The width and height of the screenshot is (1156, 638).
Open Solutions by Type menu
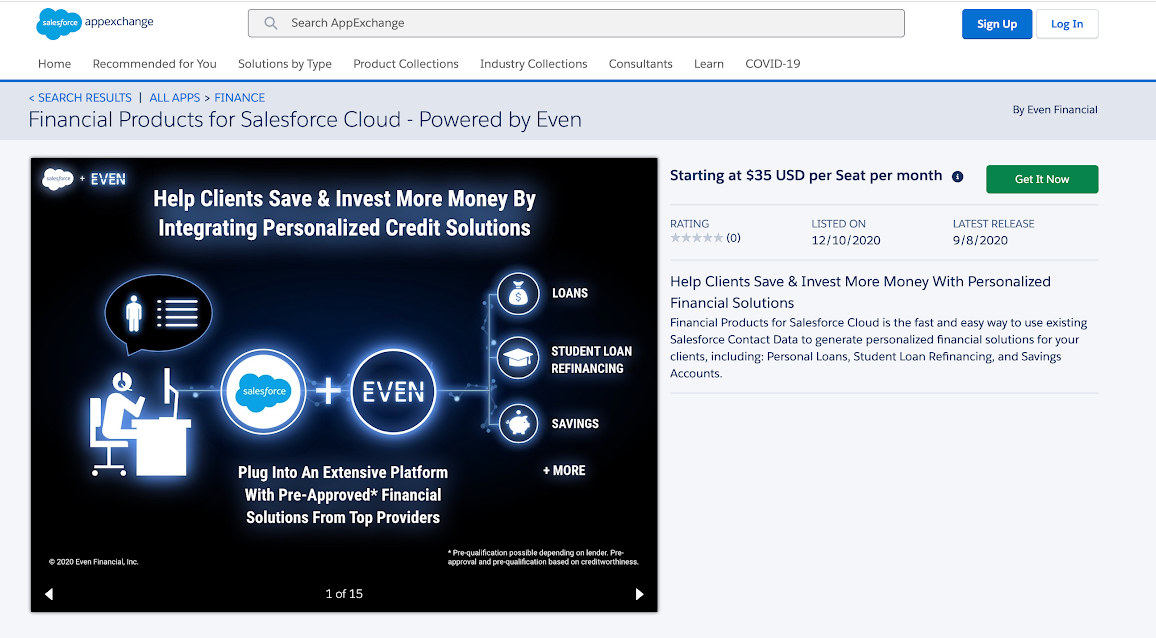click(285, 63)
